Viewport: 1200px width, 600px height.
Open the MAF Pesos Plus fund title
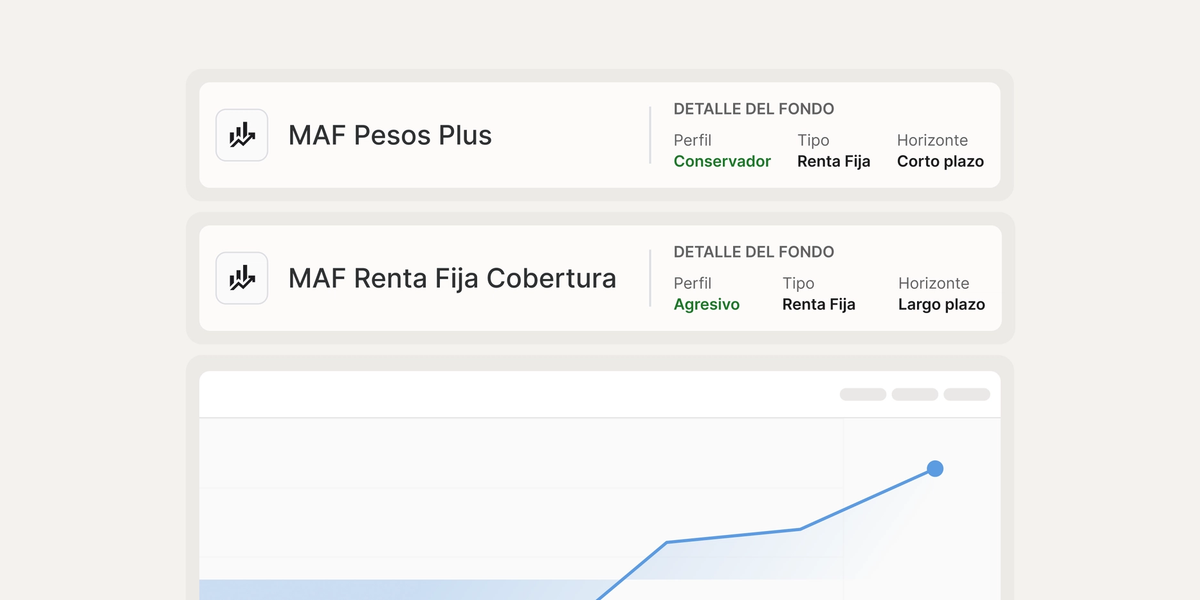(390, 135)
